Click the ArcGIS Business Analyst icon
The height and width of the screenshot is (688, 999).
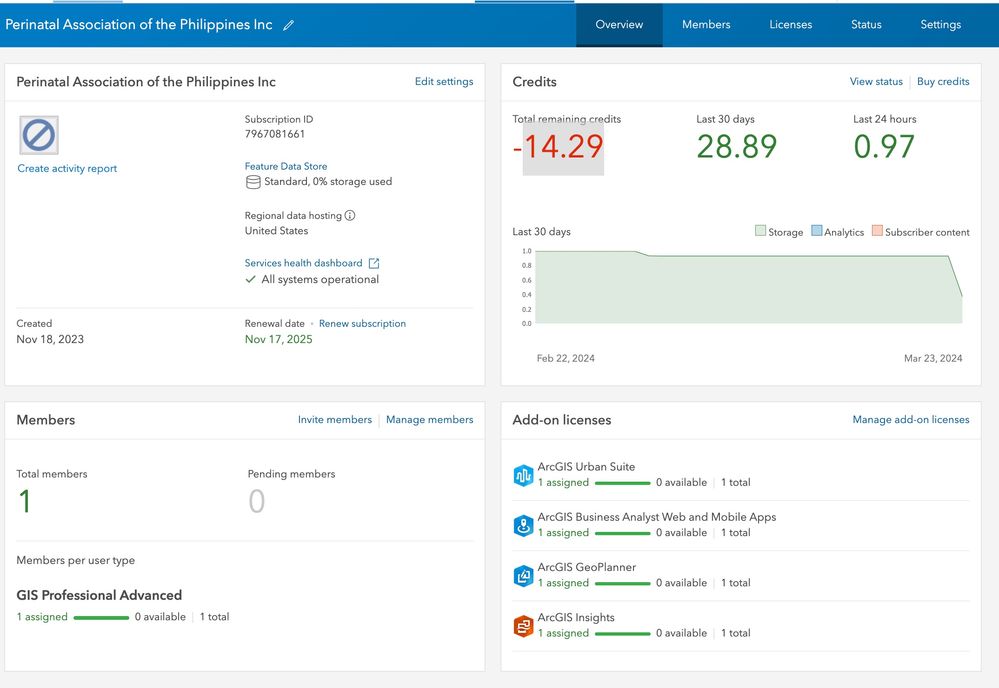pyautogui.click(x=523, y=525)
